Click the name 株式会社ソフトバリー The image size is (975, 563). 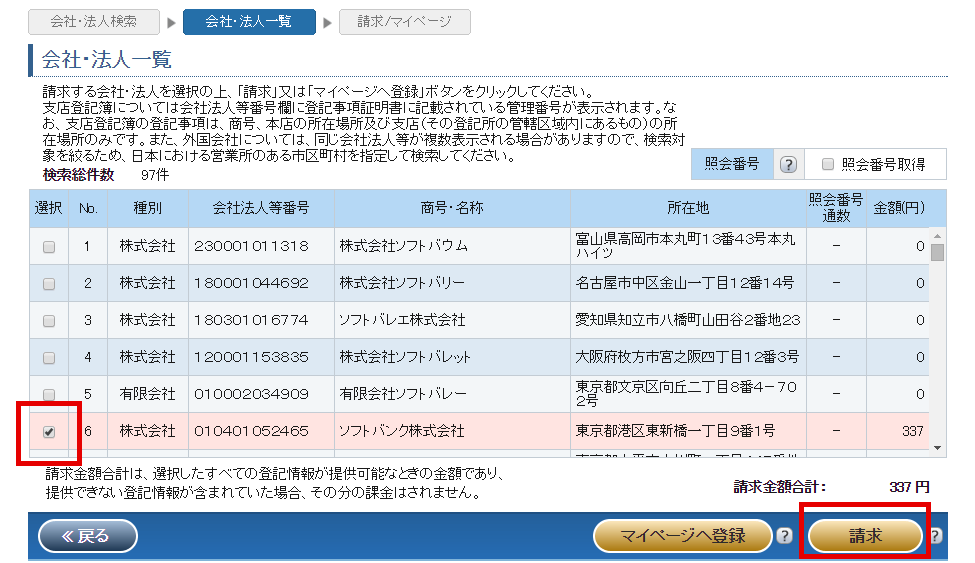(402, 283)
